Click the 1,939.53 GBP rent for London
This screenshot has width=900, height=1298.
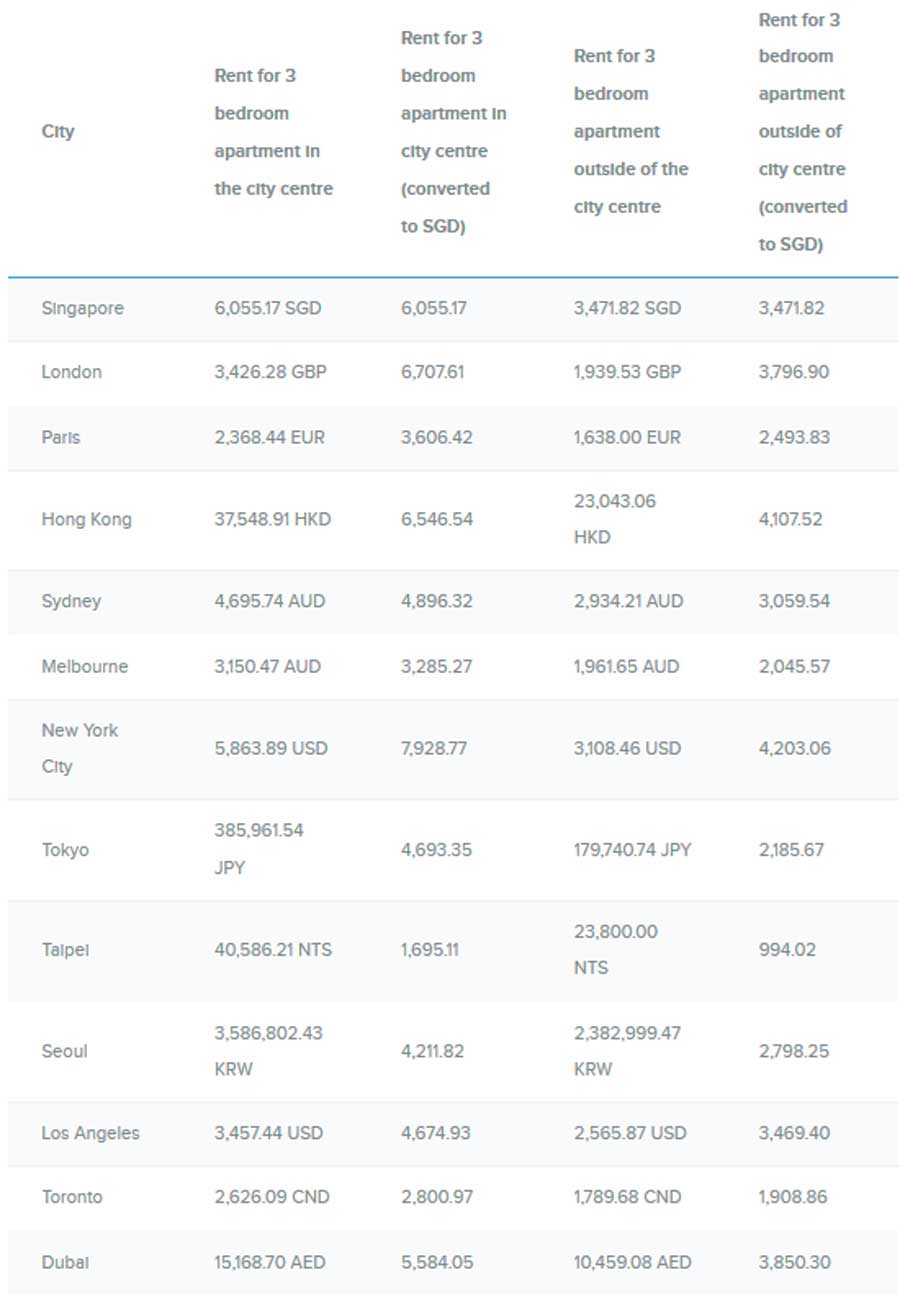627,372
